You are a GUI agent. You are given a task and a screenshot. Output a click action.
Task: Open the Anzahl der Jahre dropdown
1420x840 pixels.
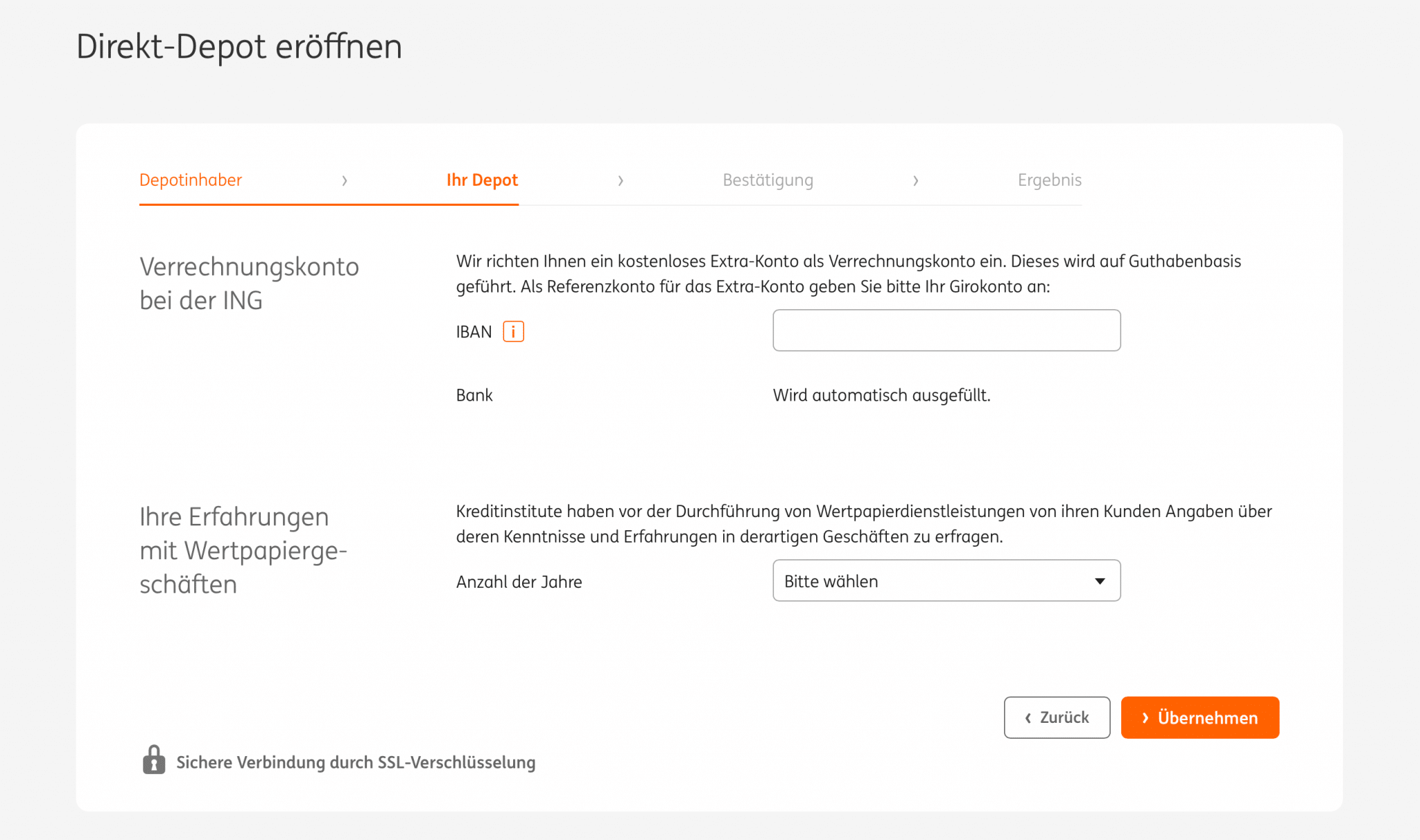coord(946,581)
